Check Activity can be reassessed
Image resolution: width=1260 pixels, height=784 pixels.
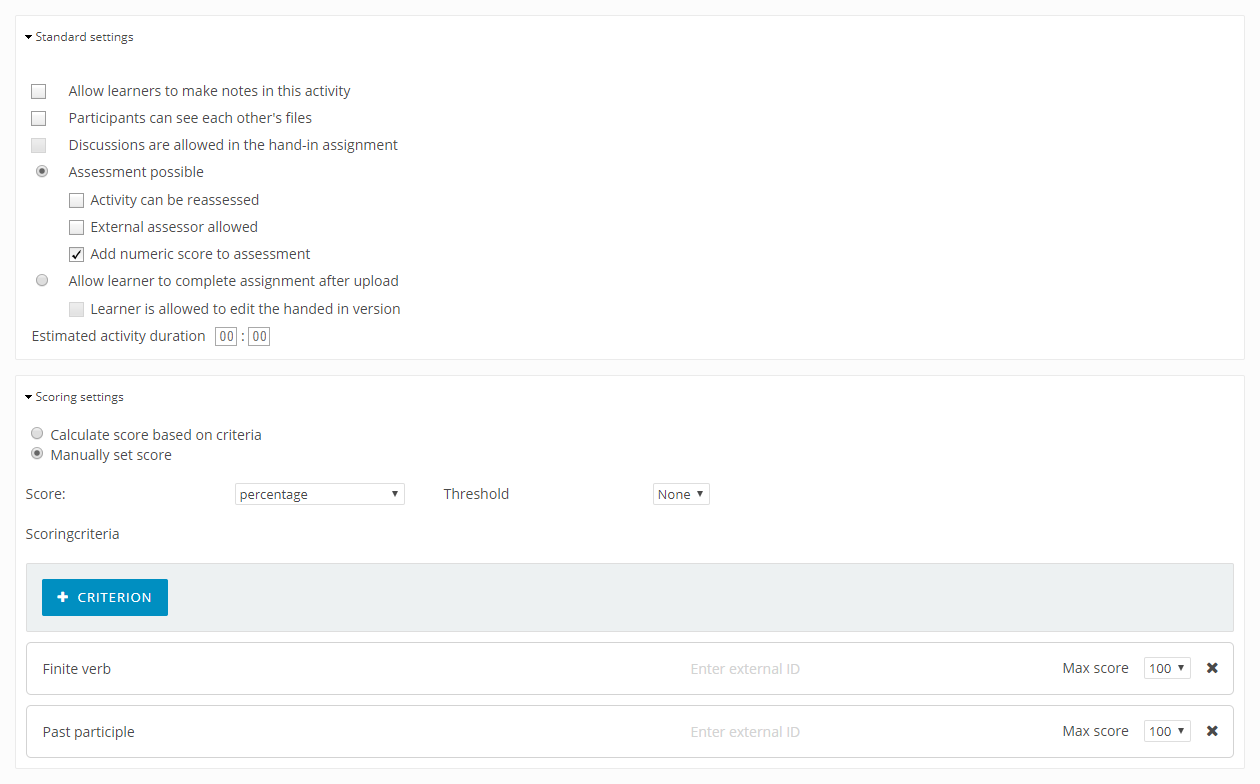point(76,200)
